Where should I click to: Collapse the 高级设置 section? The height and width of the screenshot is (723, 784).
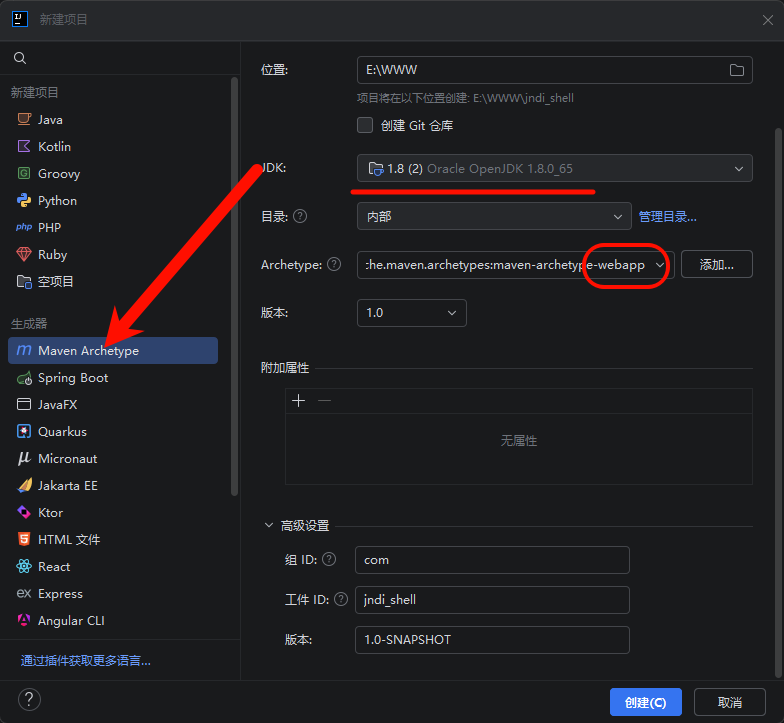269,525
